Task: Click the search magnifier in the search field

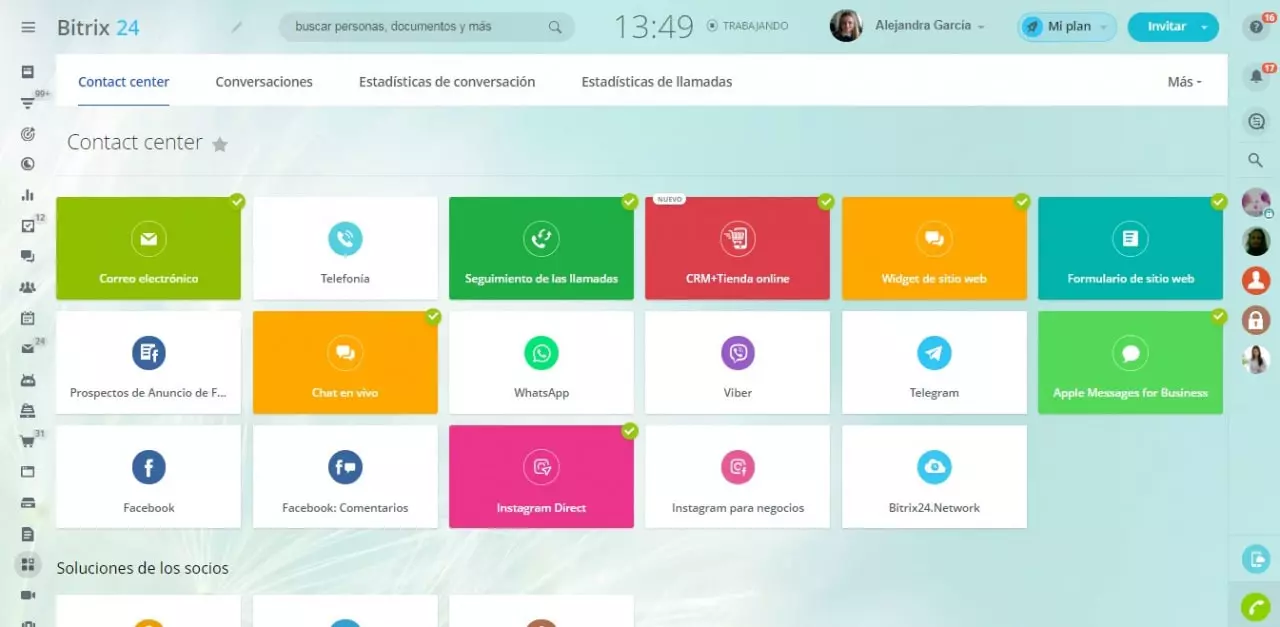Action: coord(555,27)
